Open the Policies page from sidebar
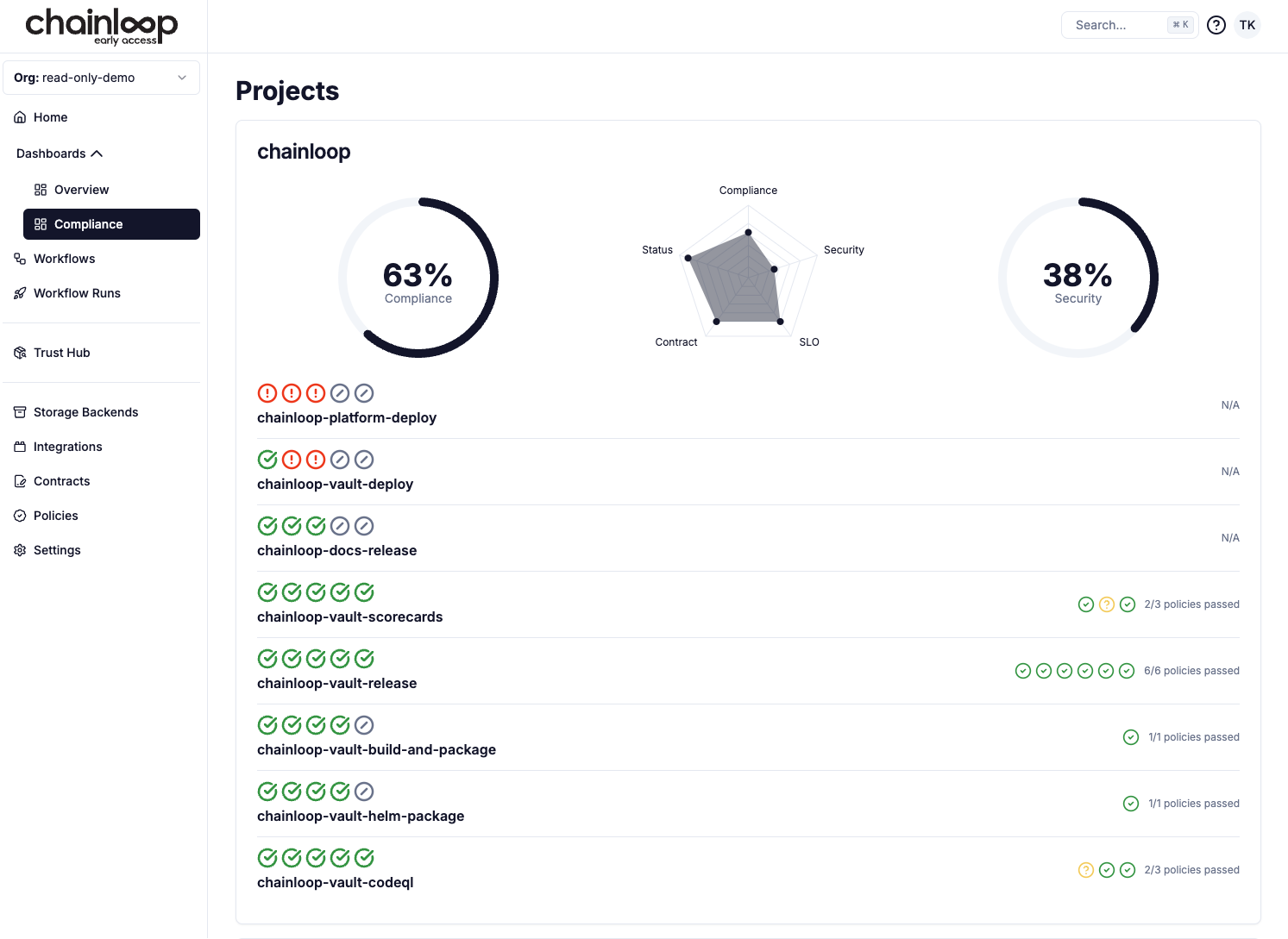 tap(55, 516)
